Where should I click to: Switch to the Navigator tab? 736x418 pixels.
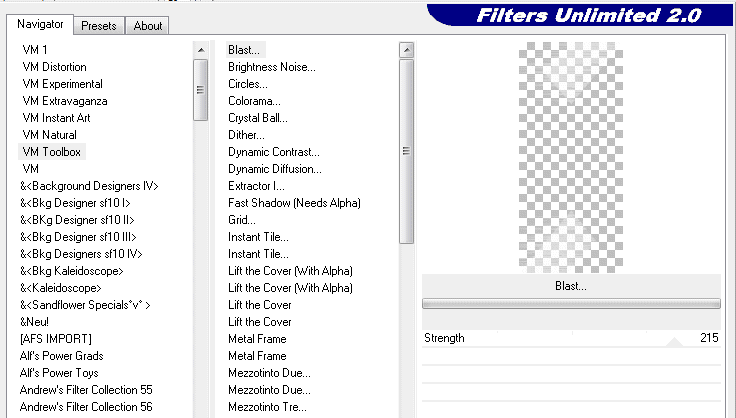pyautogui.click(x=40, y=24)
